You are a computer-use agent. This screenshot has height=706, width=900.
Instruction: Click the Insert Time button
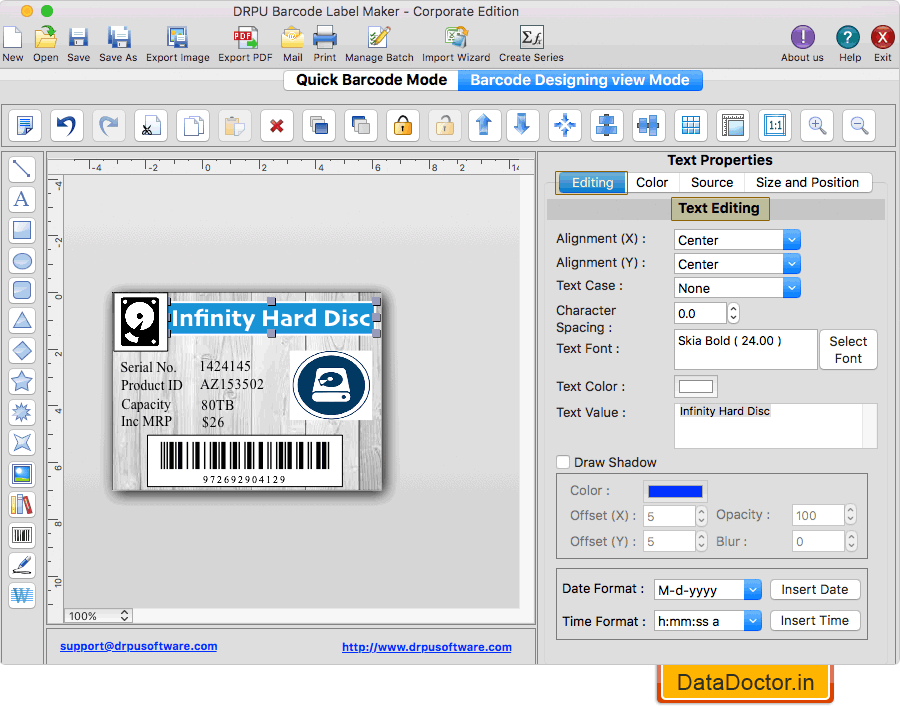(814, 620)
